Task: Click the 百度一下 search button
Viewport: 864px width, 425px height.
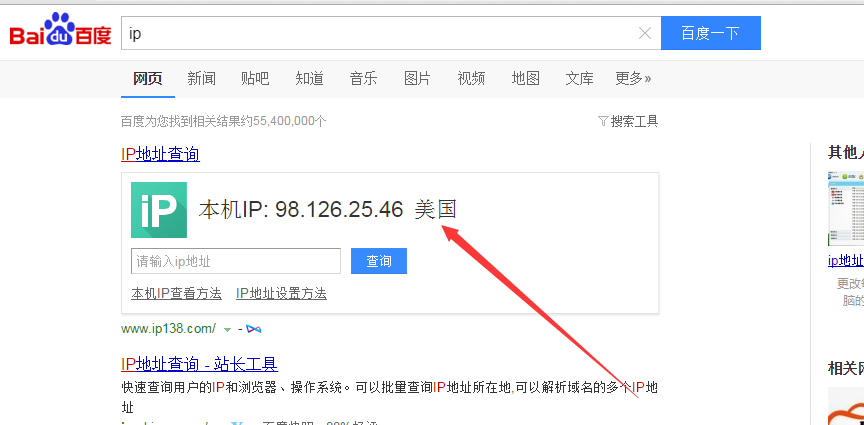Action: 711,33
